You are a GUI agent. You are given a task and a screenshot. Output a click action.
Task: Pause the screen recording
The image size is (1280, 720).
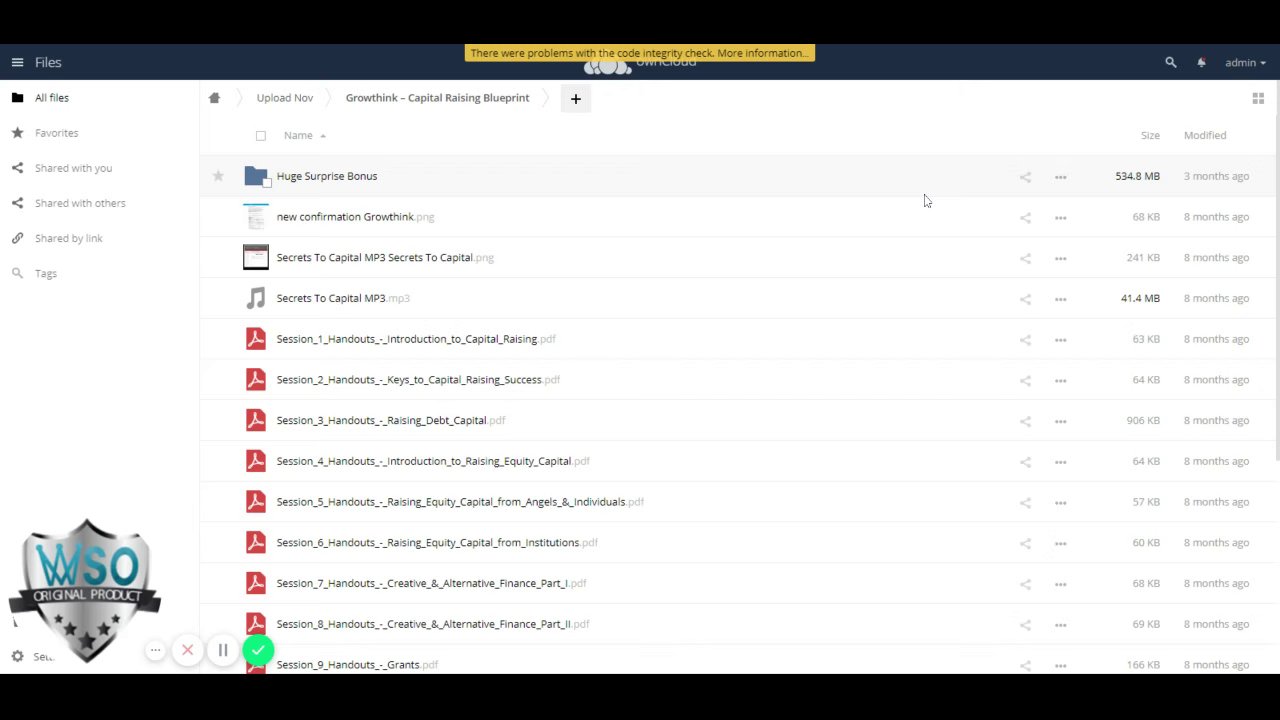tap(223, 651)
